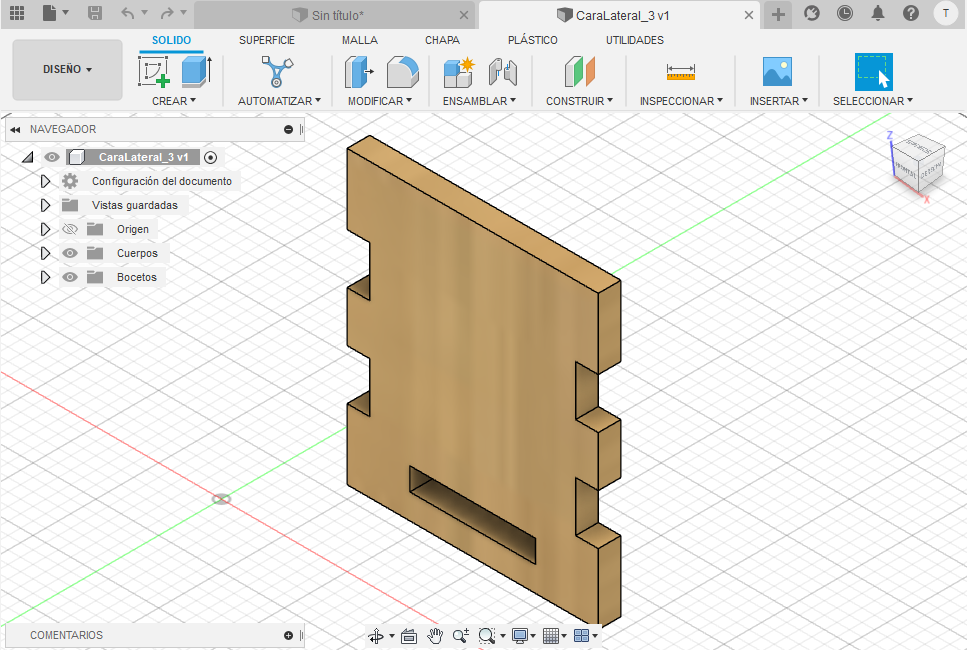Select the Joint tool
This screenshot has width=967, height=650.
click(x=503, y=72)
